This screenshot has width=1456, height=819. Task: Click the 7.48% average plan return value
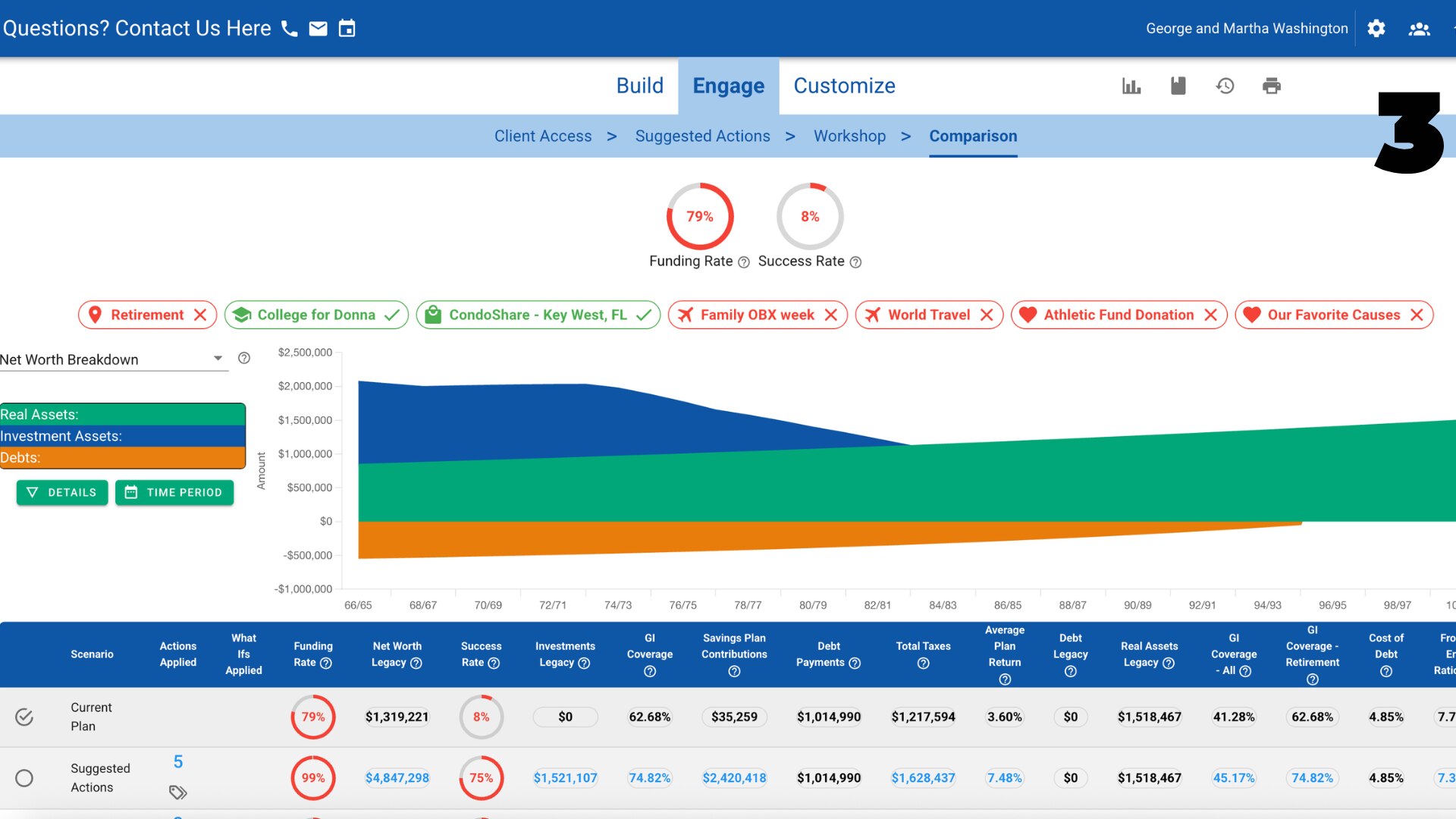[x=1005, y=778]
